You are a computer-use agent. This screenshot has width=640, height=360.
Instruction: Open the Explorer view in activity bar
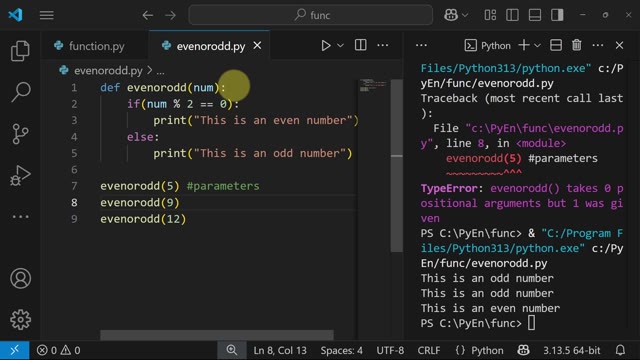[x=20, y=51]
